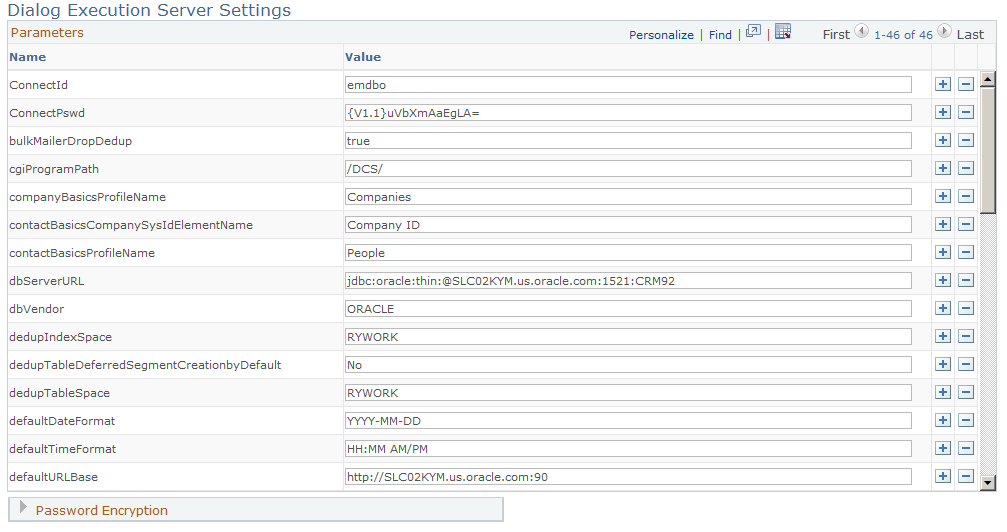Delete the contactBasicsProfileName row
1007x532 pixels.
(x=966, y=253)
